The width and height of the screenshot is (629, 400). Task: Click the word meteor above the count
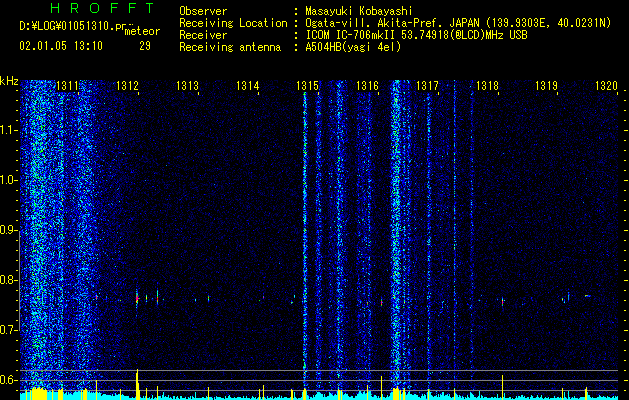pos(142,31)
